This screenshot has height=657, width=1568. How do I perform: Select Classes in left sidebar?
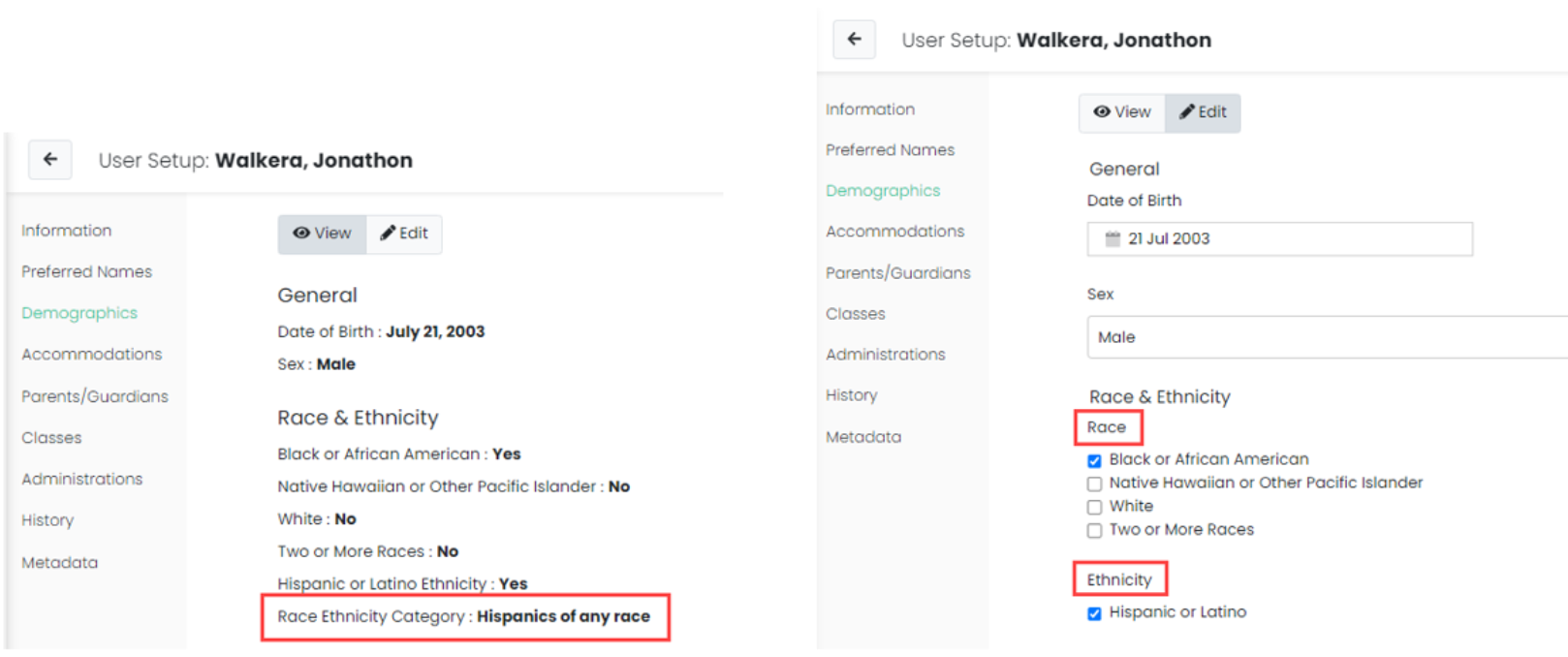pyautogui.click(x=51, y=438)
